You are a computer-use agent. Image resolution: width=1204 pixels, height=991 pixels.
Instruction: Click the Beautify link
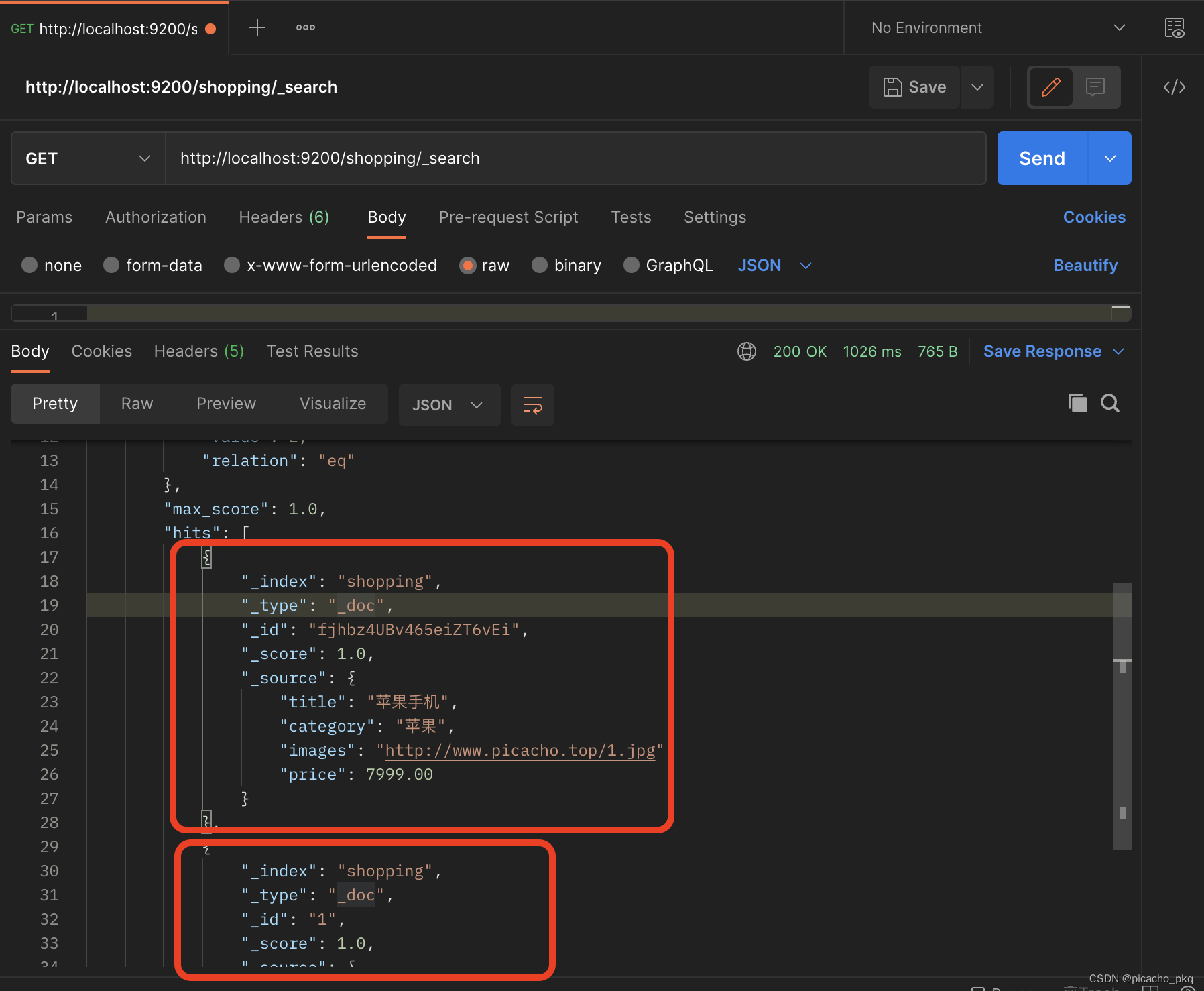(x=1085, y=266)
